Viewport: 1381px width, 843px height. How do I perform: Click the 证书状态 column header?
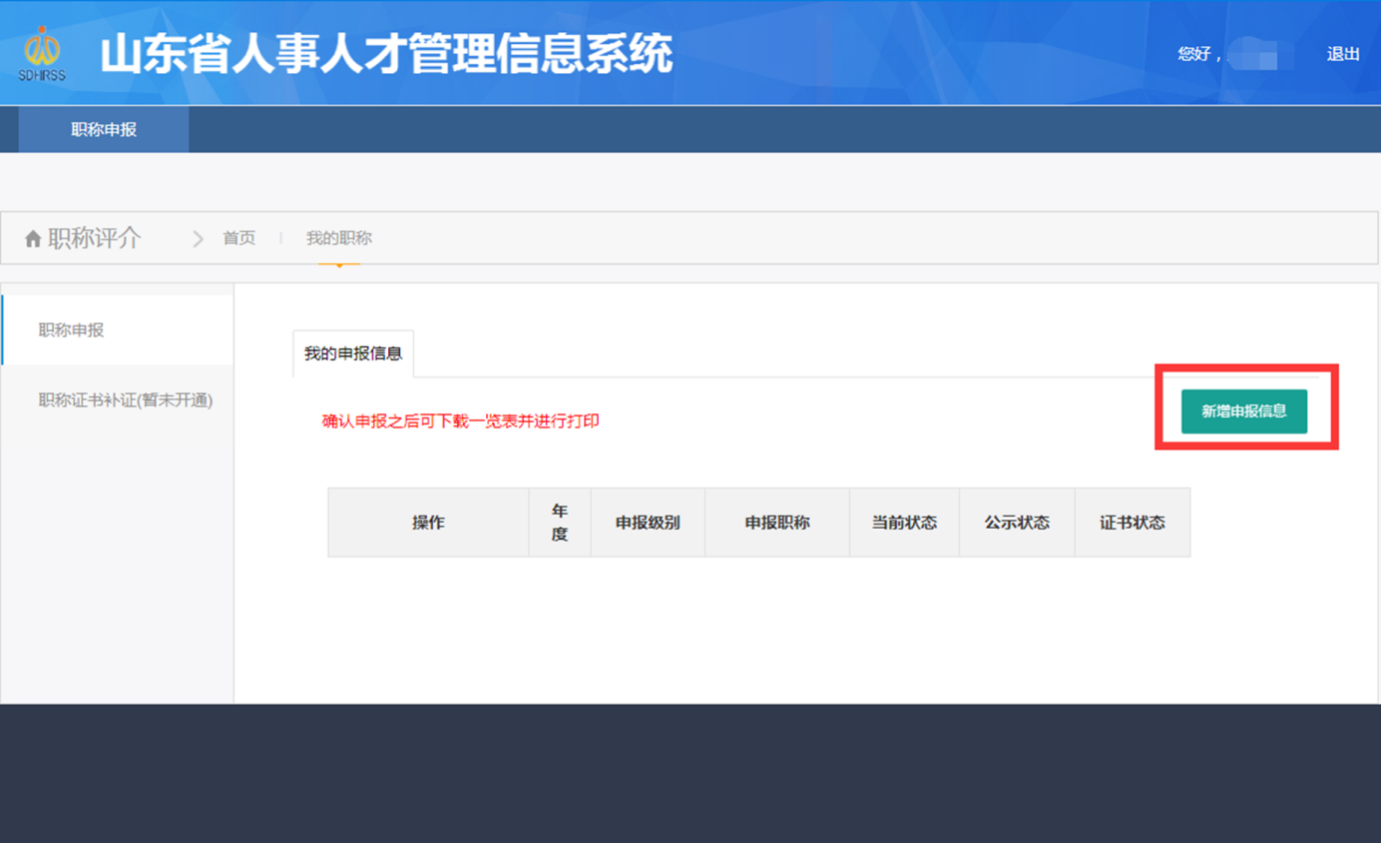(1132, 522)
